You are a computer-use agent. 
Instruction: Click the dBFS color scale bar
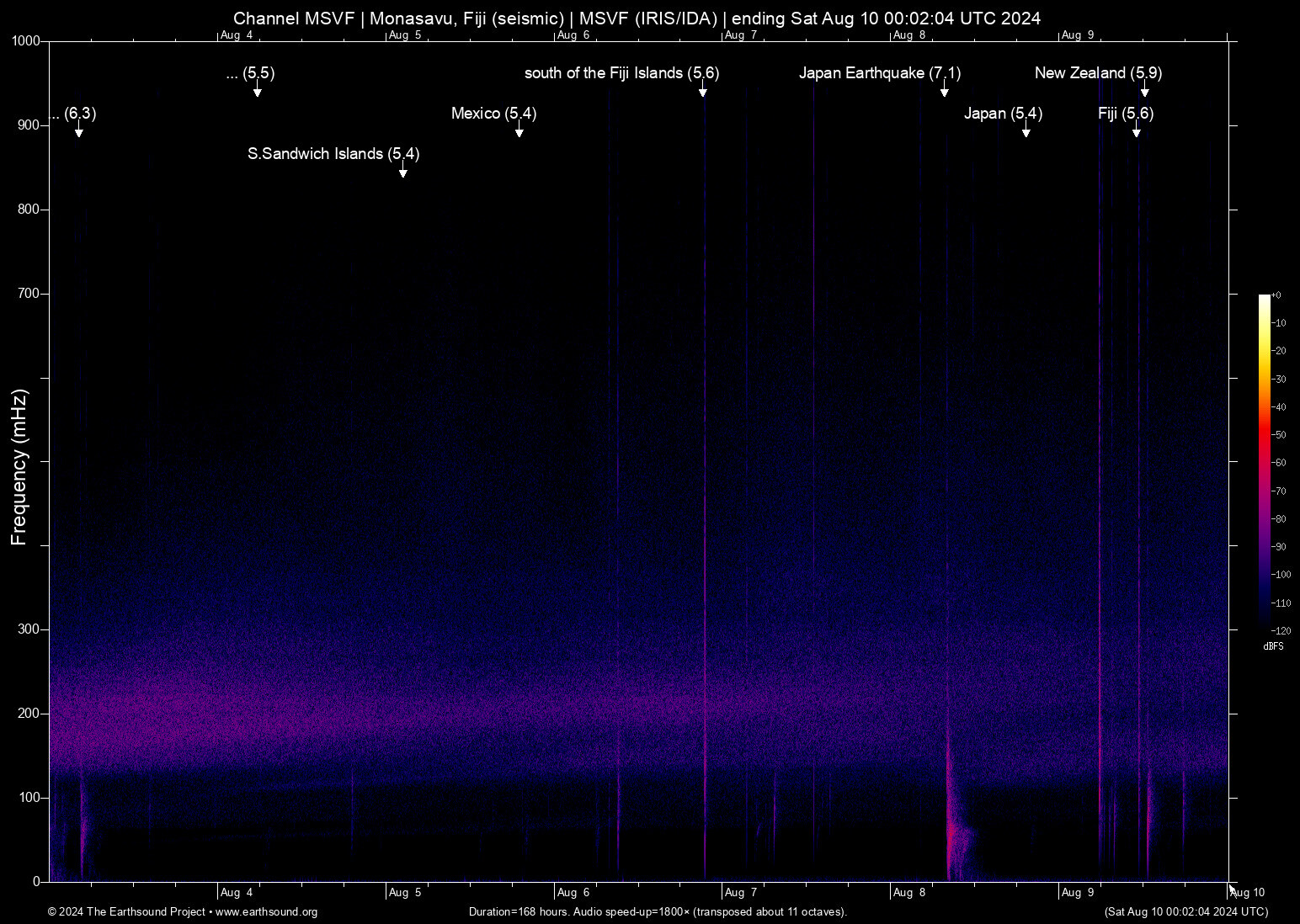1264,462
